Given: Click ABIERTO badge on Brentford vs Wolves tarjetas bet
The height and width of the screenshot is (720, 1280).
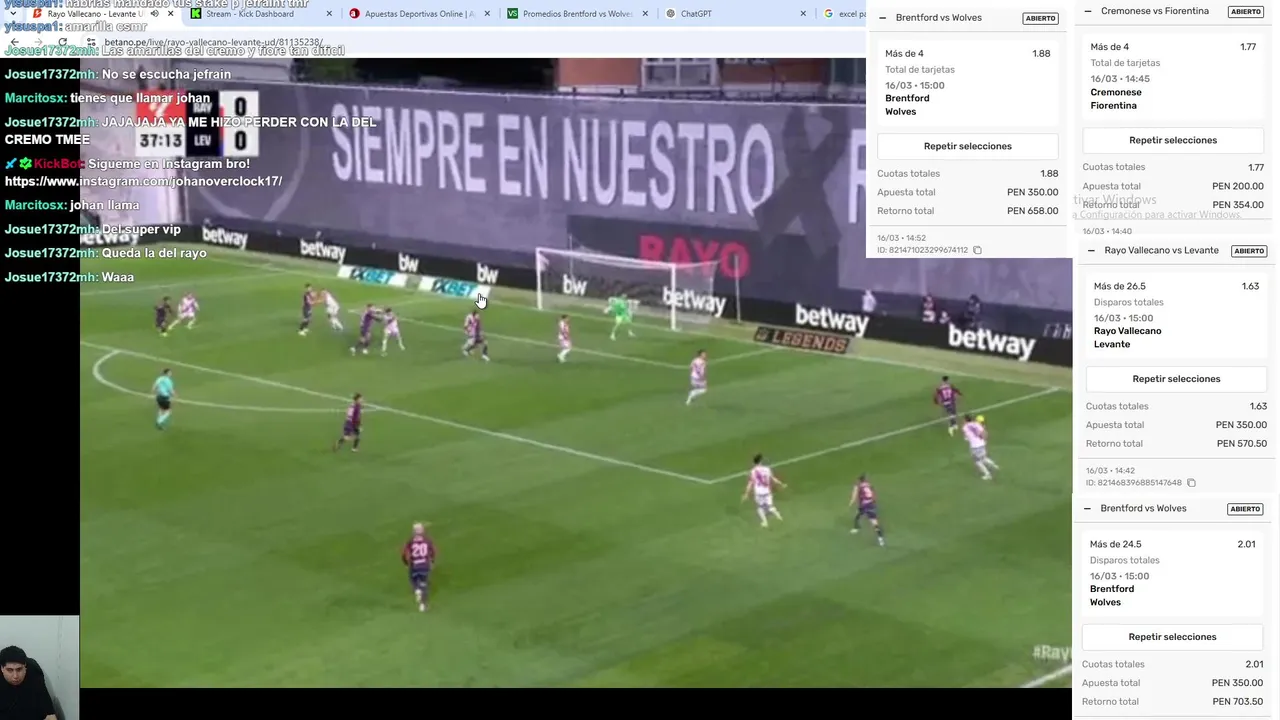Looking at the screenshot, I should point(1040,18).
